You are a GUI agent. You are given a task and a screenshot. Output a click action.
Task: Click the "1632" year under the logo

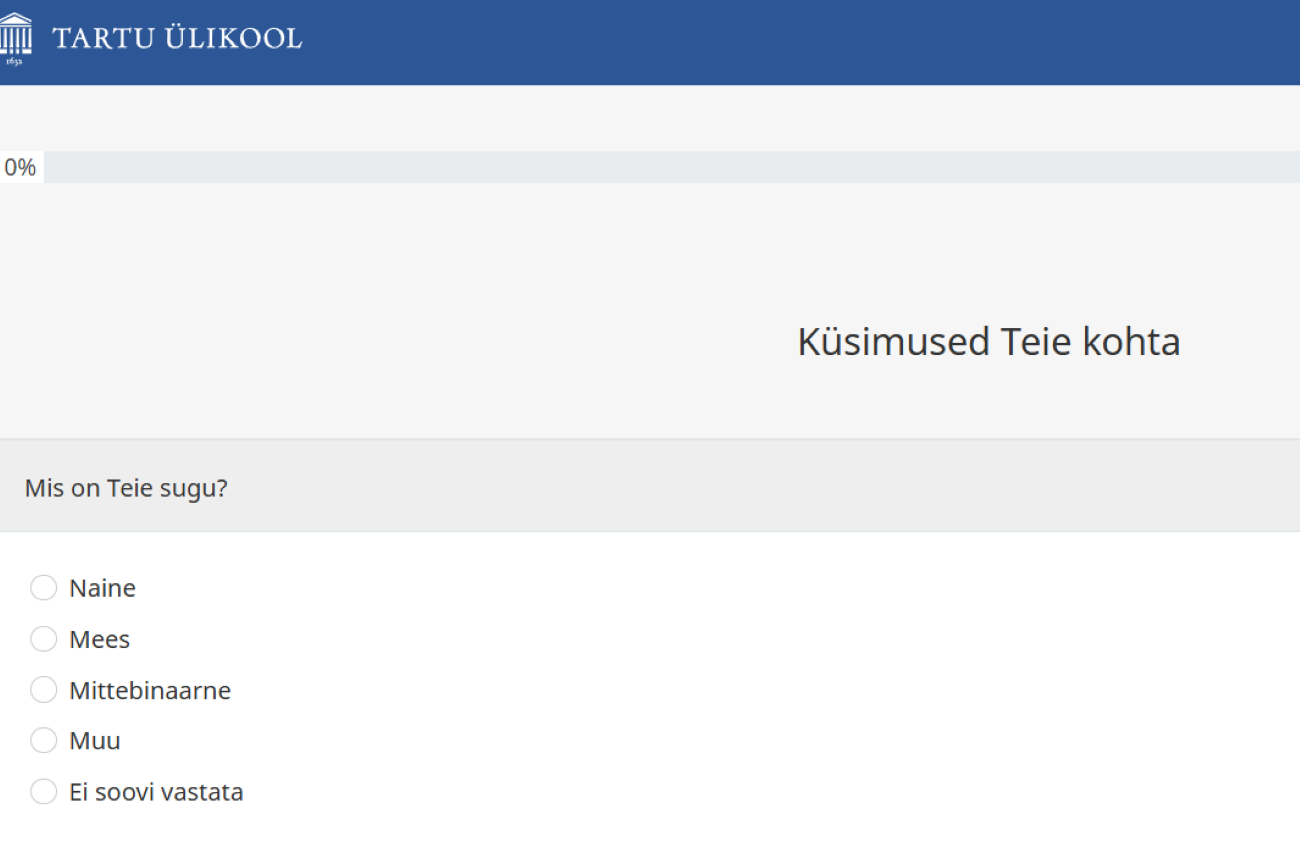tap(13, 62)
